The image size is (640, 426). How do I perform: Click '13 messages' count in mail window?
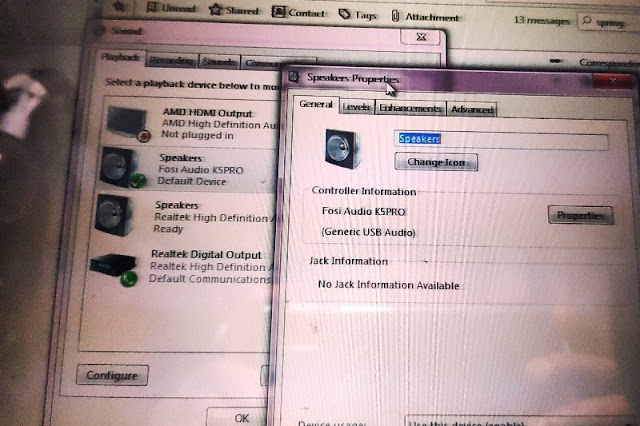(542, 20)
